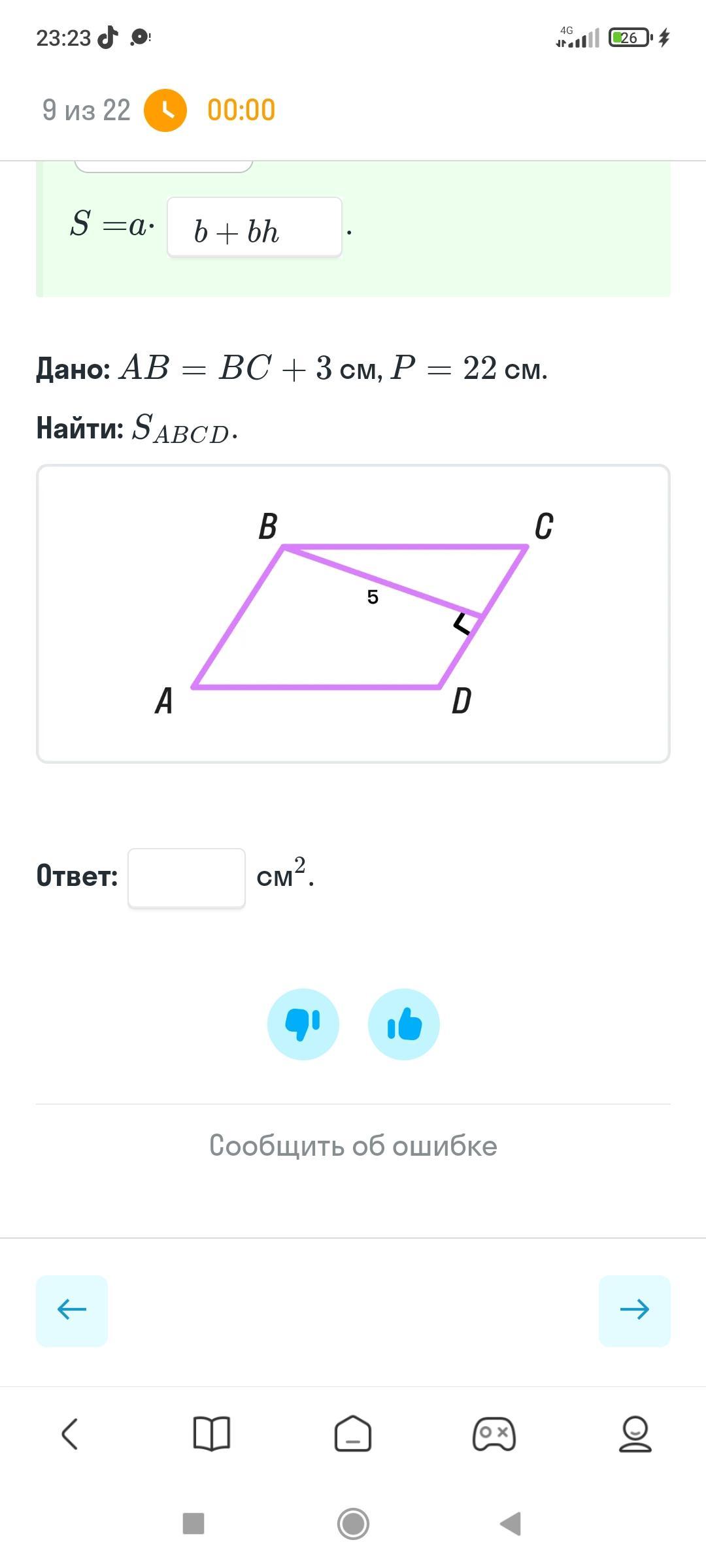This screenshot has width=706, height=1568.
Task: Click the answer input field
Action: tap(186, 877)
